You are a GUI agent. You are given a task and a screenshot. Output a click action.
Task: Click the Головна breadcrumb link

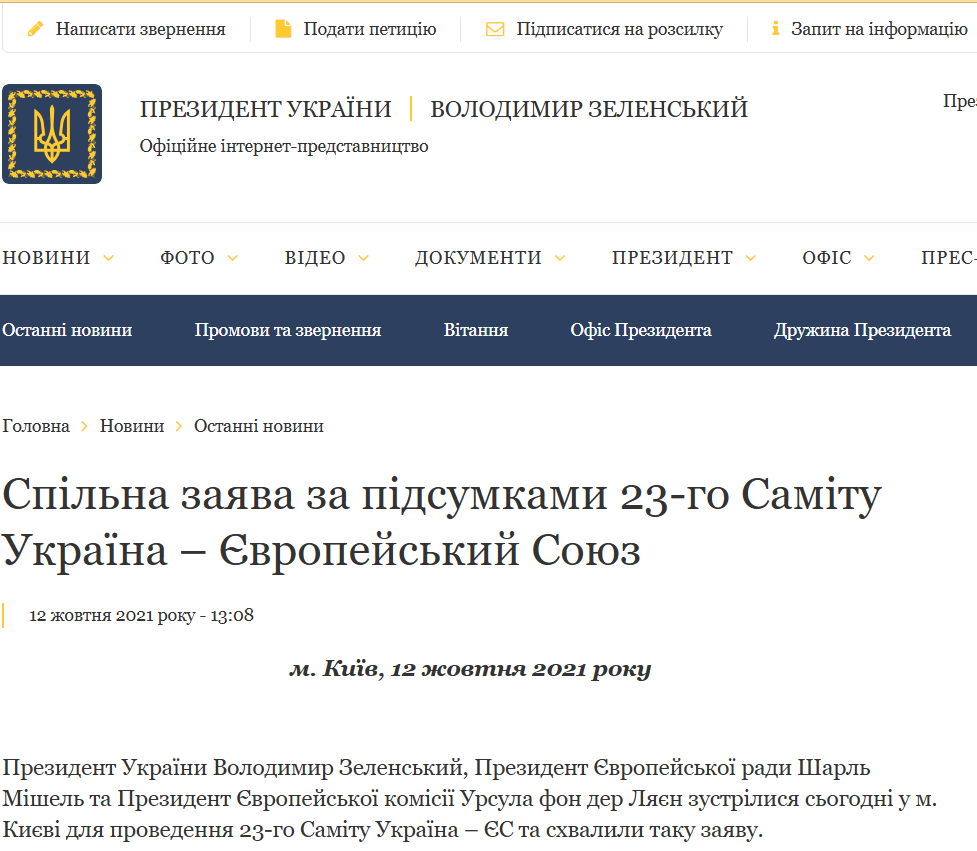36,425
